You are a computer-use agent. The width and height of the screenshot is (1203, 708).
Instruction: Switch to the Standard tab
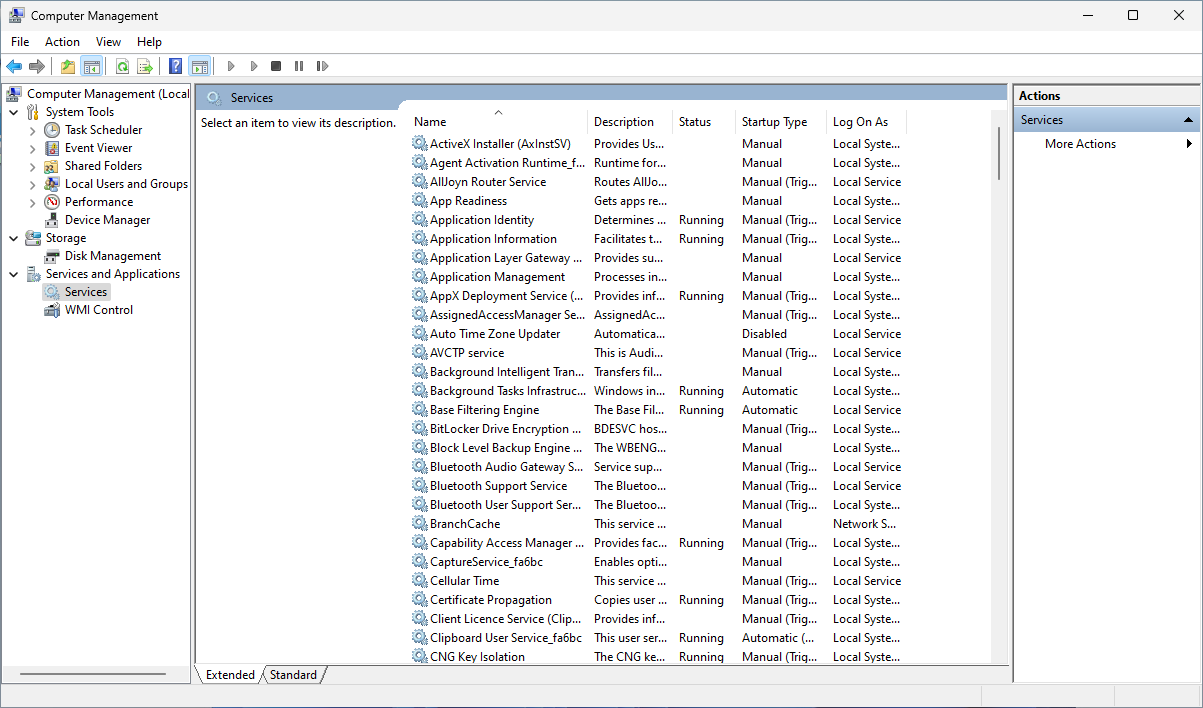click(293, 675)
